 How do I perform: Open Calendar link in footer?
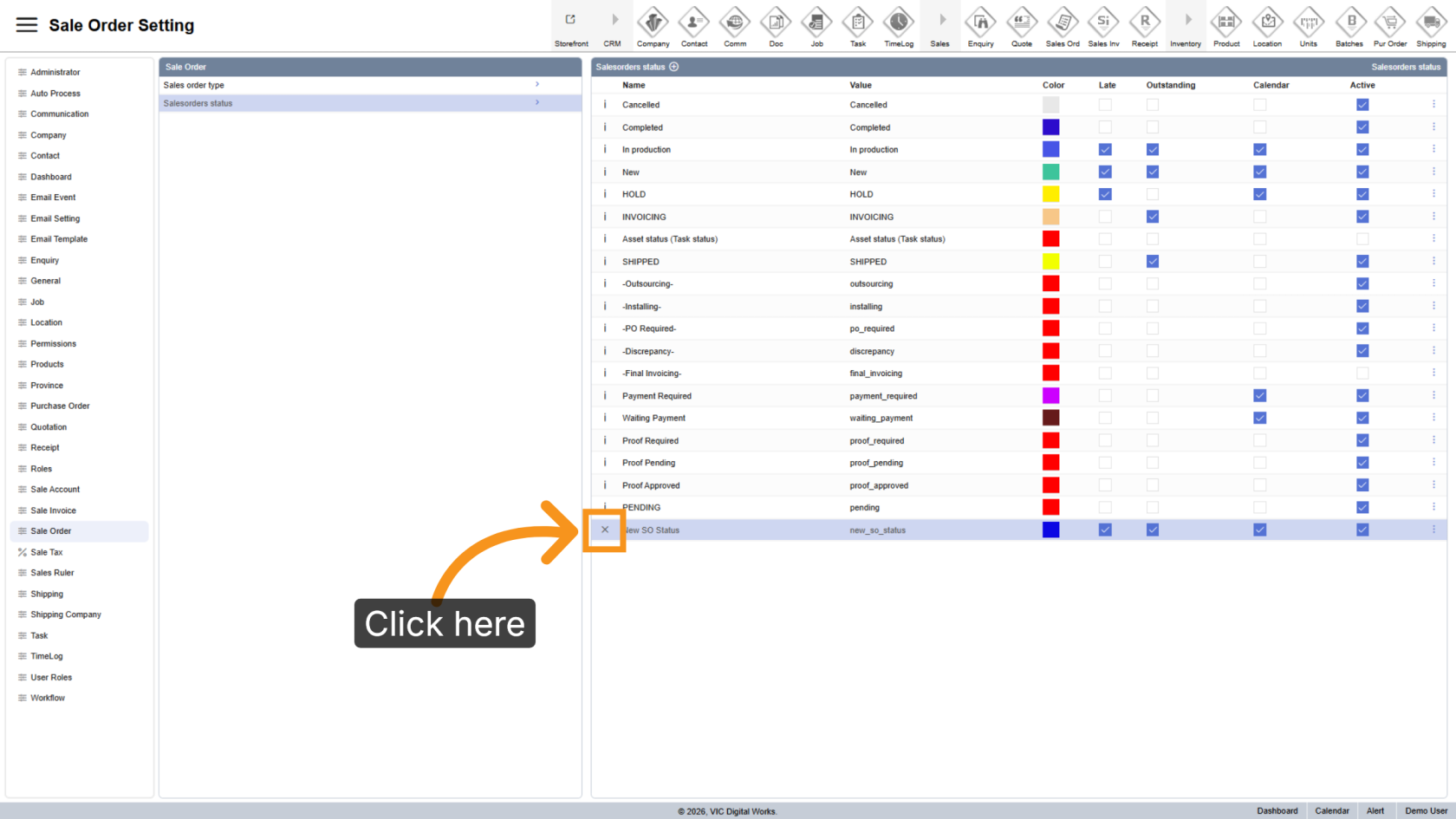click(x=1332, y=811)
